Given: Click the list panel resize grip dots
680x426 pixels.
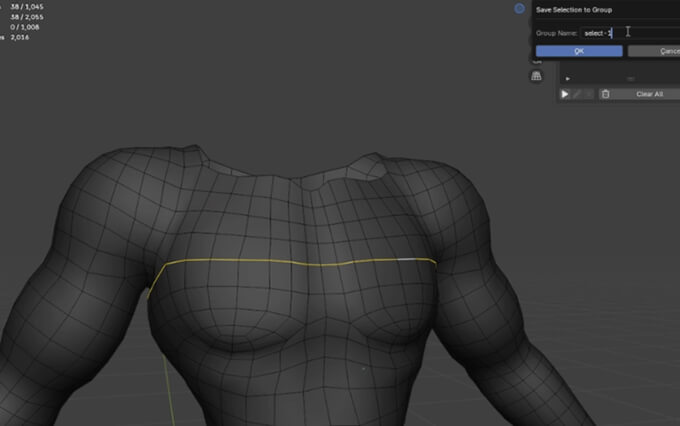Looking at the screenshot, I should (x=630, y=79).
